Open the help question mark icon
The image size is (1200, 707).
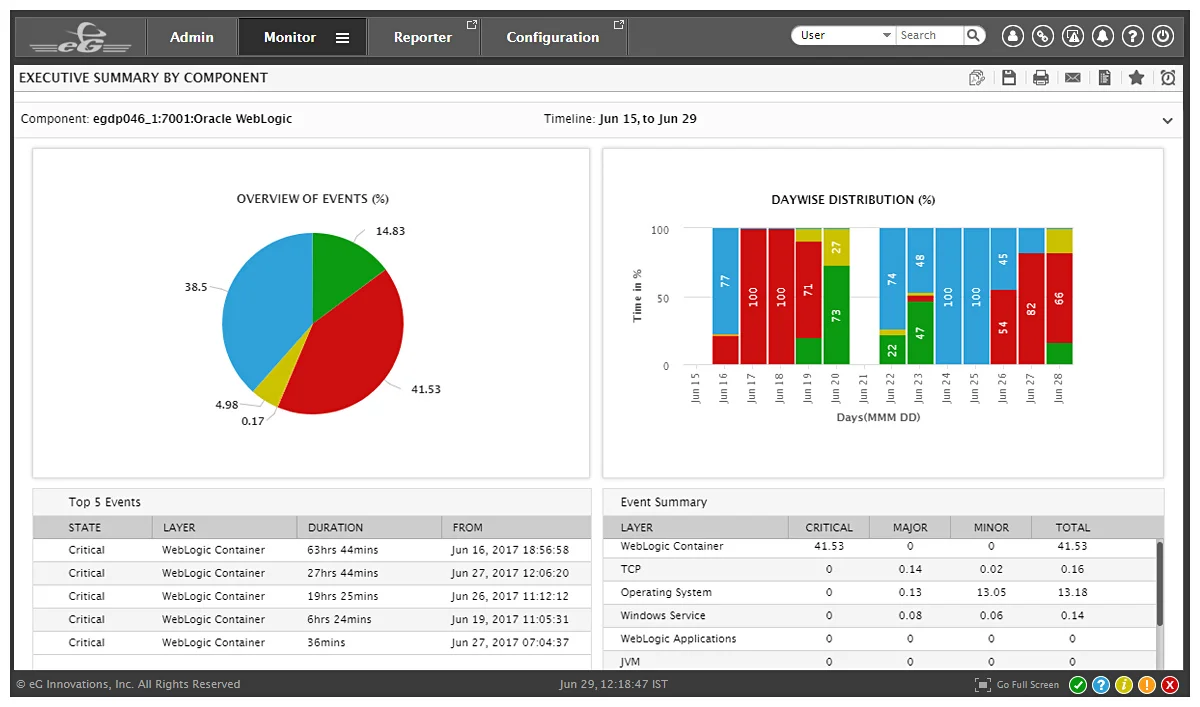[x=1133, y=36]
